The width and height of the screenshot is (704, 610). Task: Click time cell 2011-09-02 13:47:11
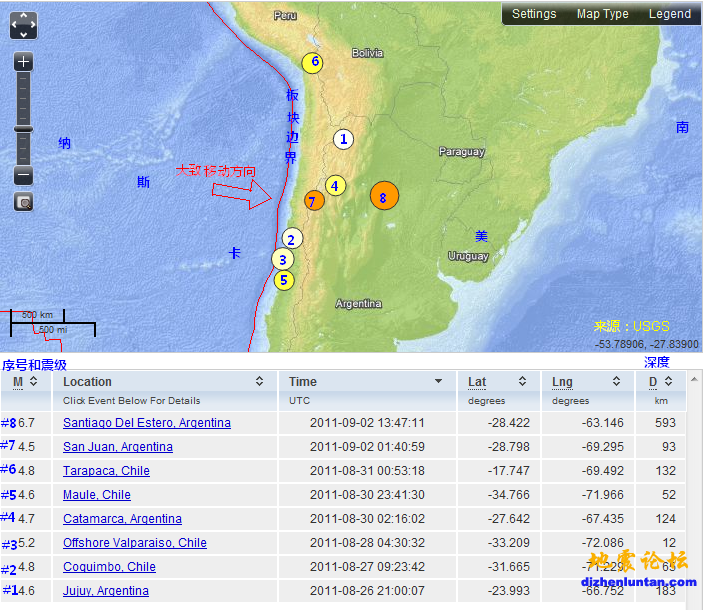(x=367, y=423)
